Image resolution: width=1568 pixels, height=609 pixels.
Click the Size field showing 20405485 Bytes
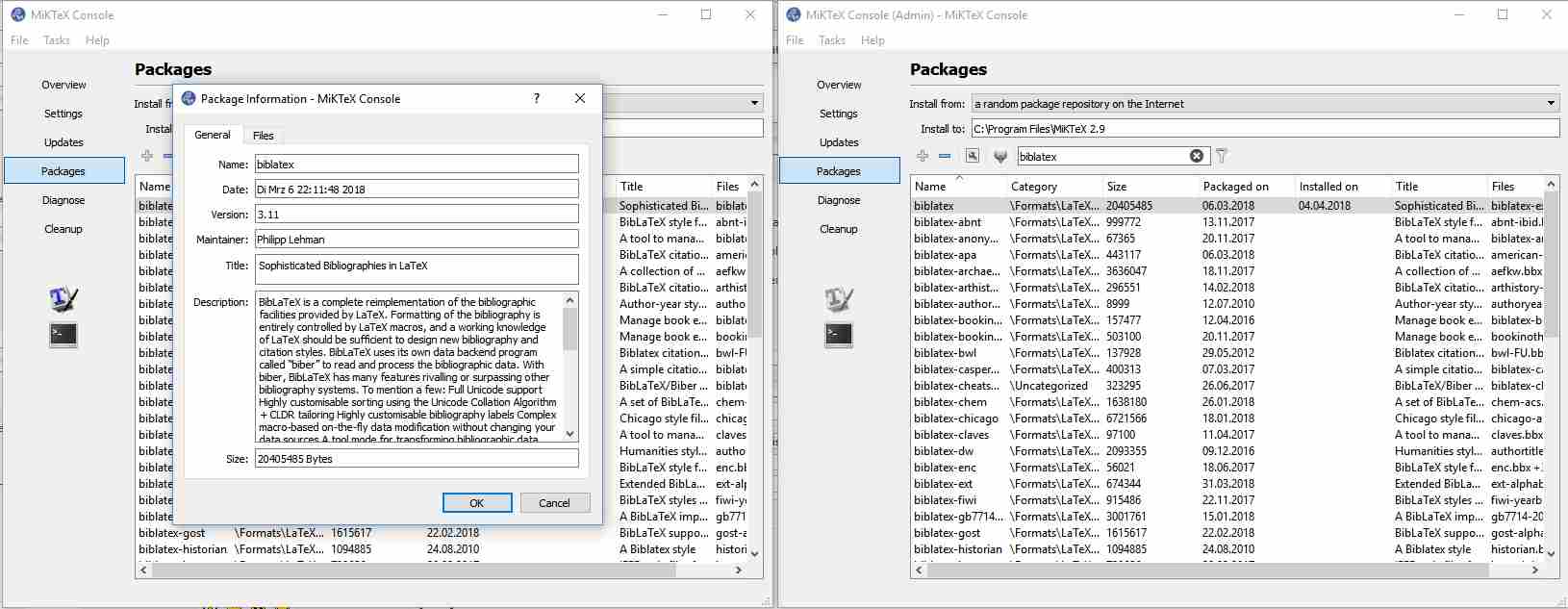417,459
